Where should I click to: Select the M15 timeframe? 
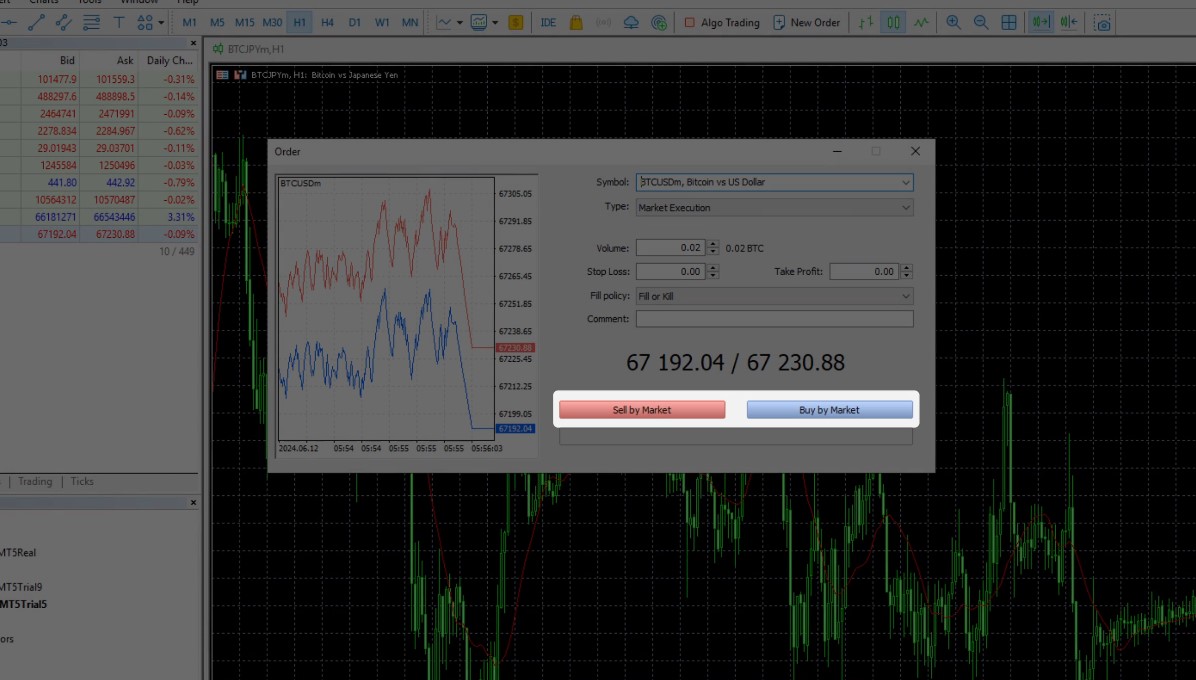coord(244,23)
